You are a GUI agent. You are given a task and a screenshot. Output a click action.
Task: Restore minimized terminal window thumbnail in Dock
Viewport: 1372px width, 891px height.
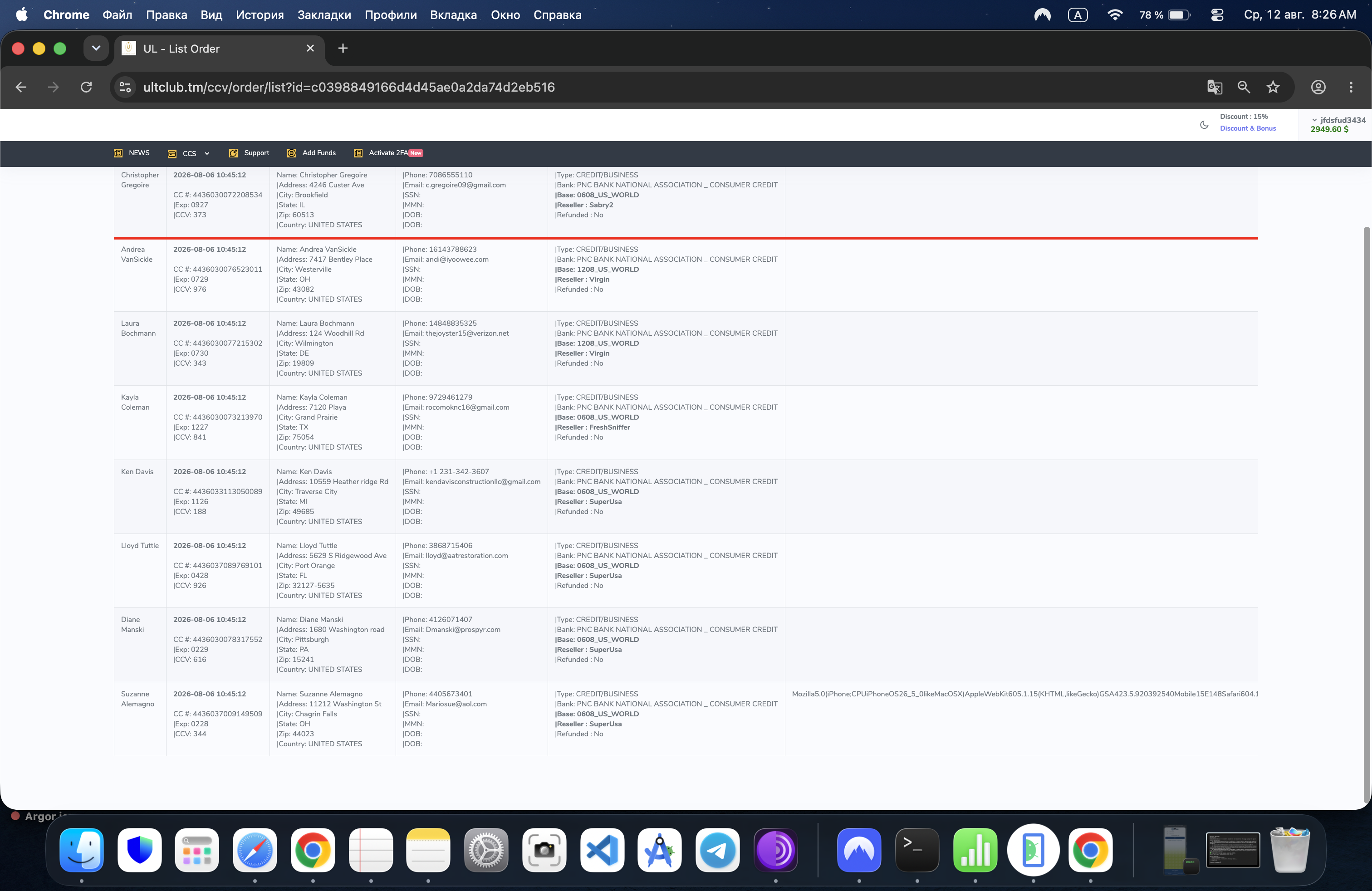pyautogui.click(x=1233, y=850)
